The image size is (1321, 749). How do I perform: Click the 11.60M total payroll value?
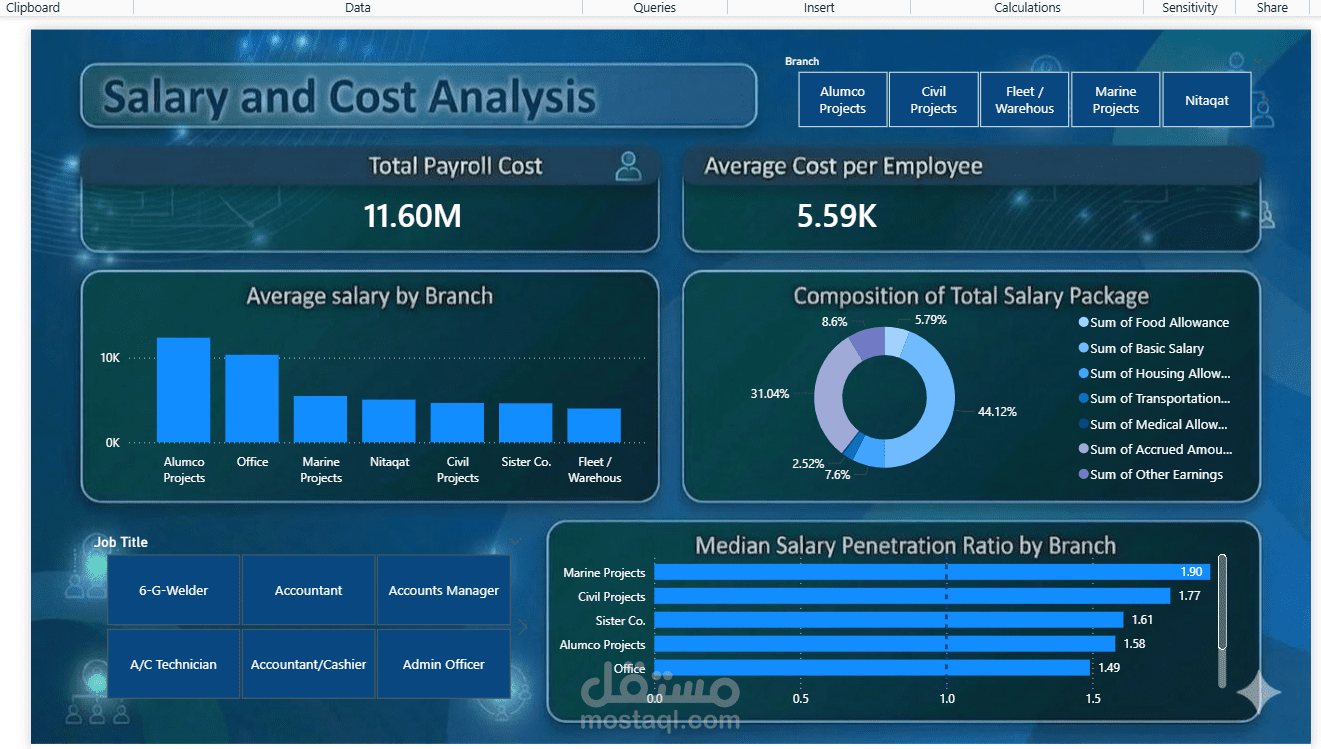[413, 215]
